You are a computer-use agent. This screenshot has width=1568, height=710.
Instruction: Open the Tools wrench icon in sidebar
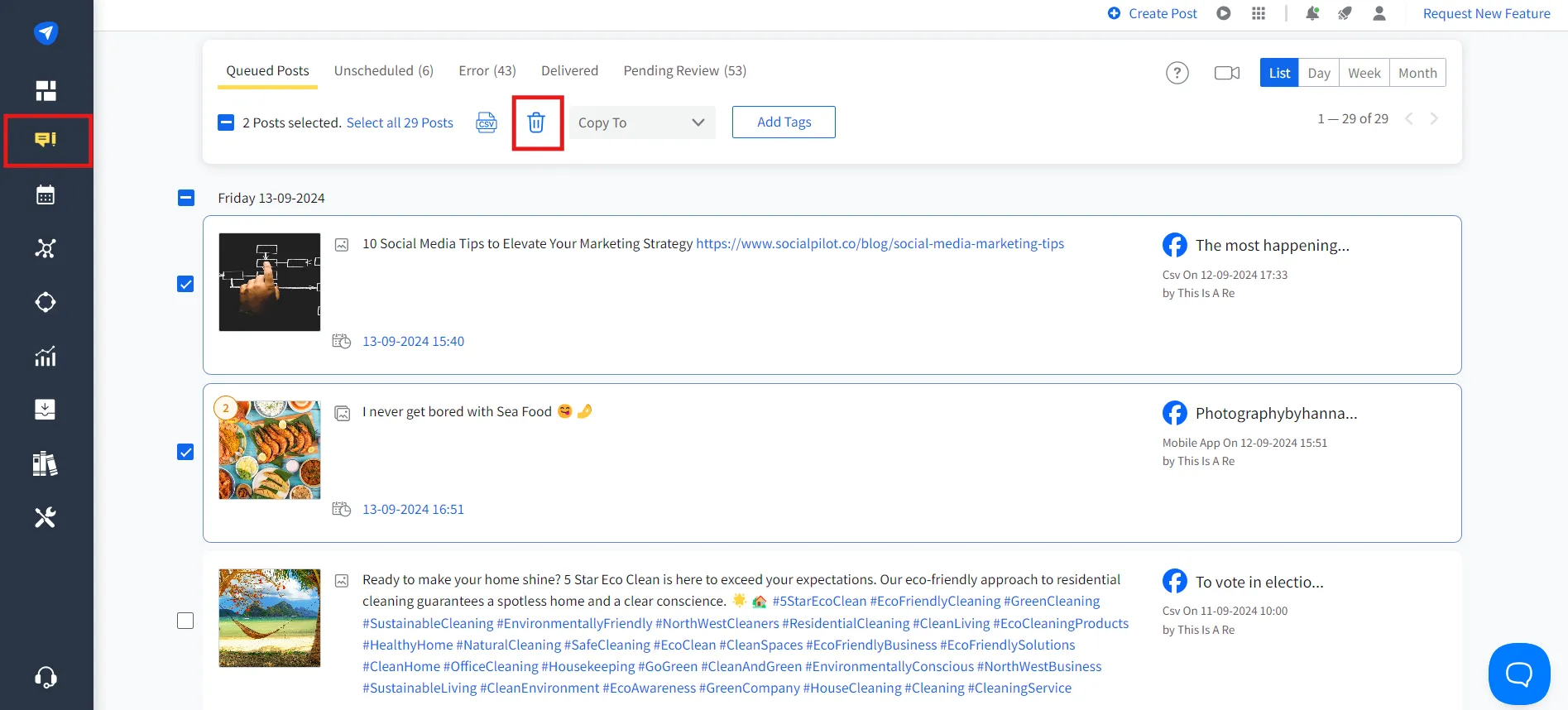(x=46, y=517)
